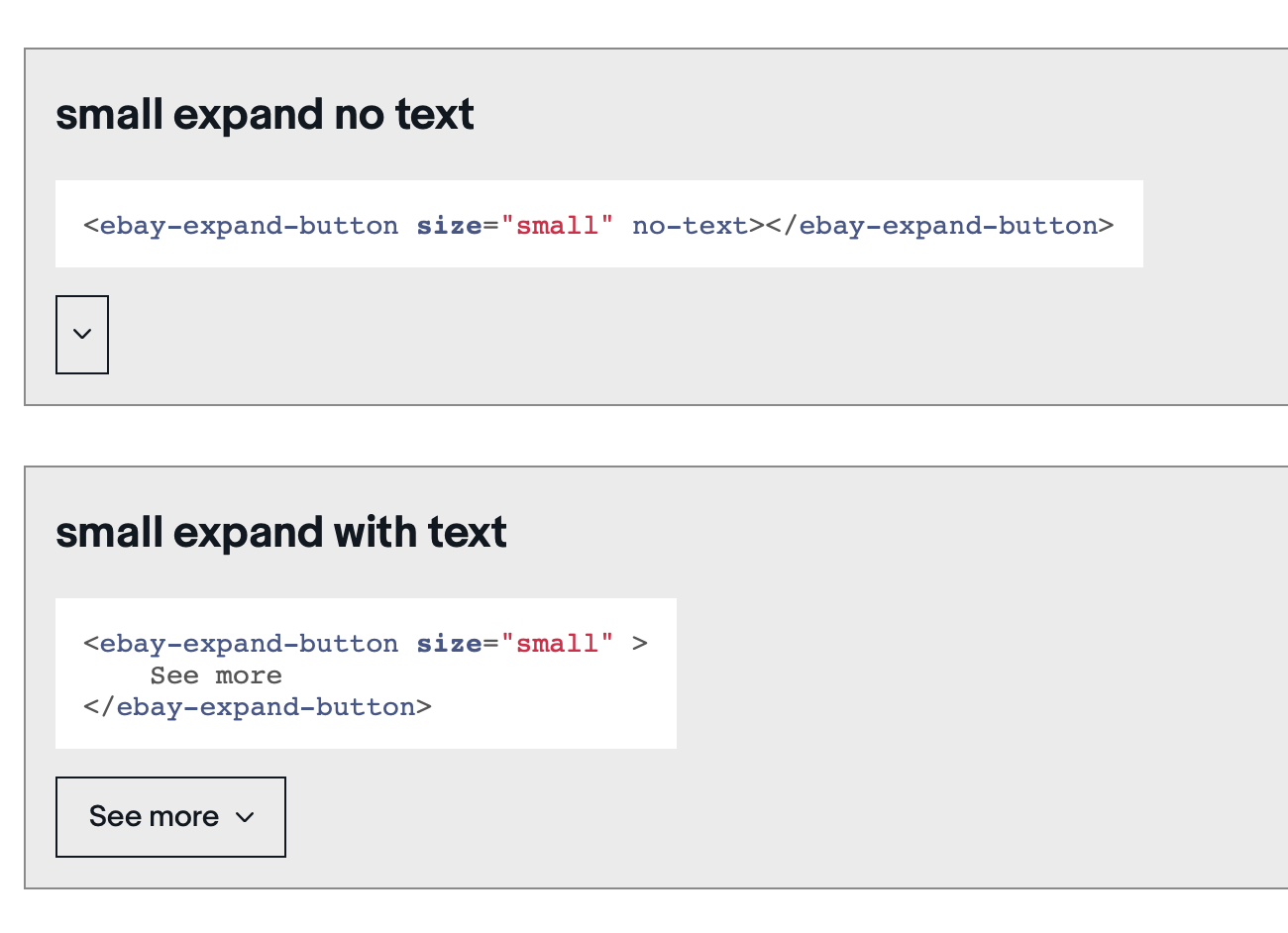This screenshot has width=1288, height=933.
Task: Select the downward arrow in the no-text example
Action: (x=82, y=334)
